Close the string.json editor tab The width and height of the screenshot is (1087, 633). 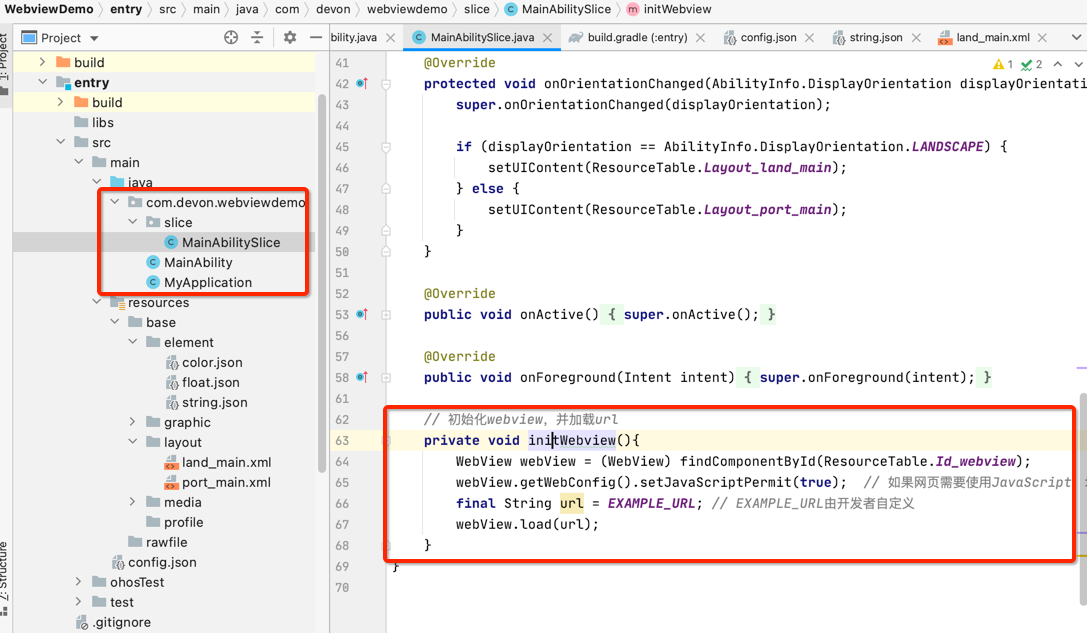click(x=917, y=36)
